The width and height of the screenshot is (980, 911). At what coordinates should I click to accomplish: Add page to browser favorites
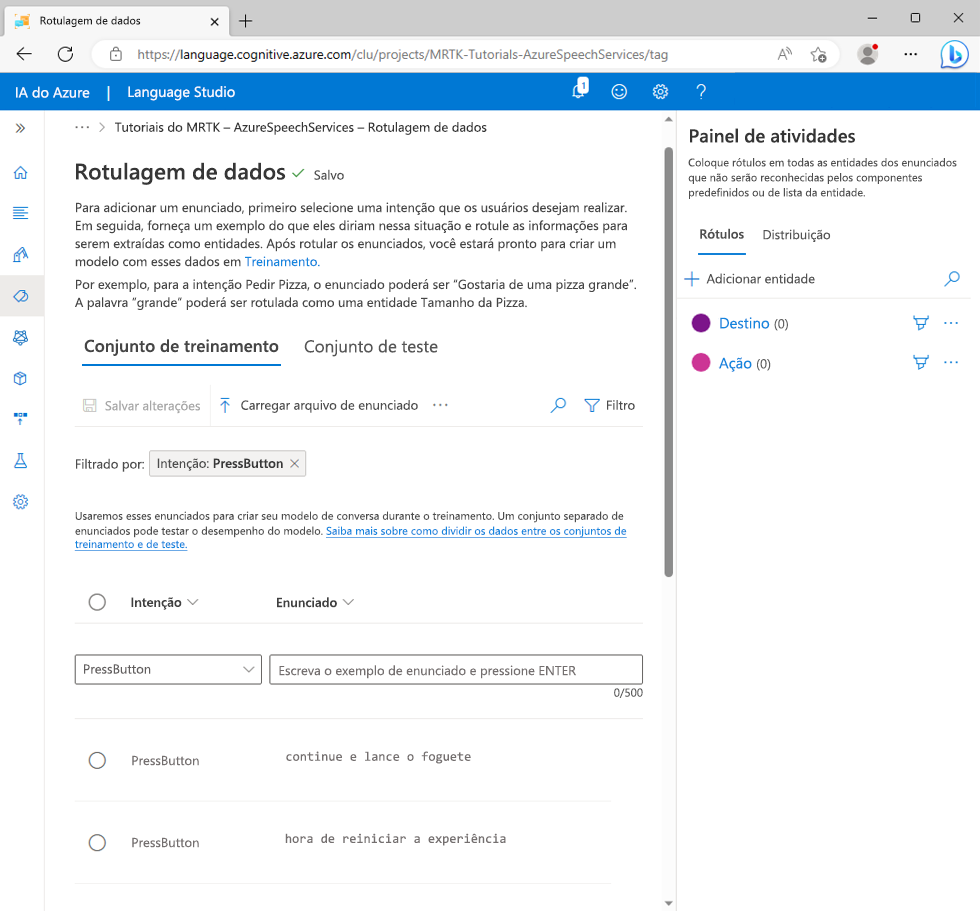pyautogui.click(x=818, y=55)
